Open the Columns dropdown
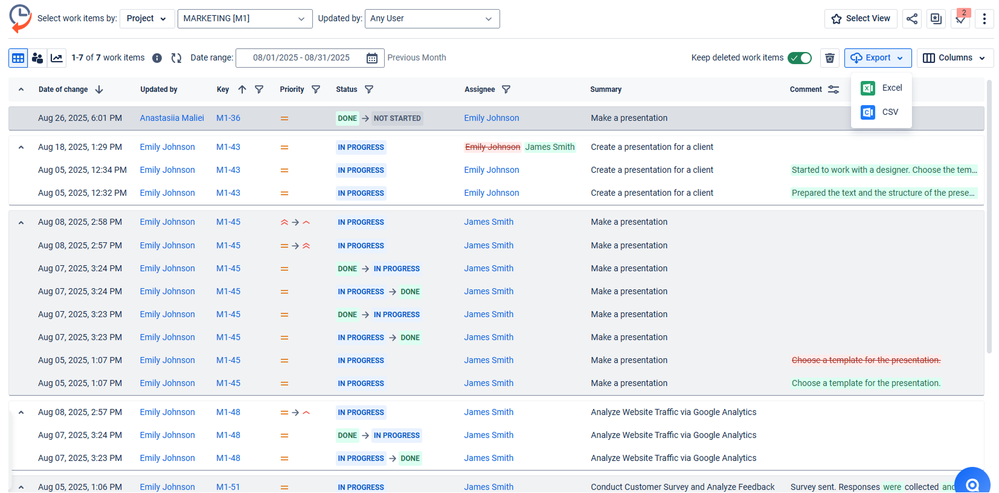999x493 pixels. 955,58
